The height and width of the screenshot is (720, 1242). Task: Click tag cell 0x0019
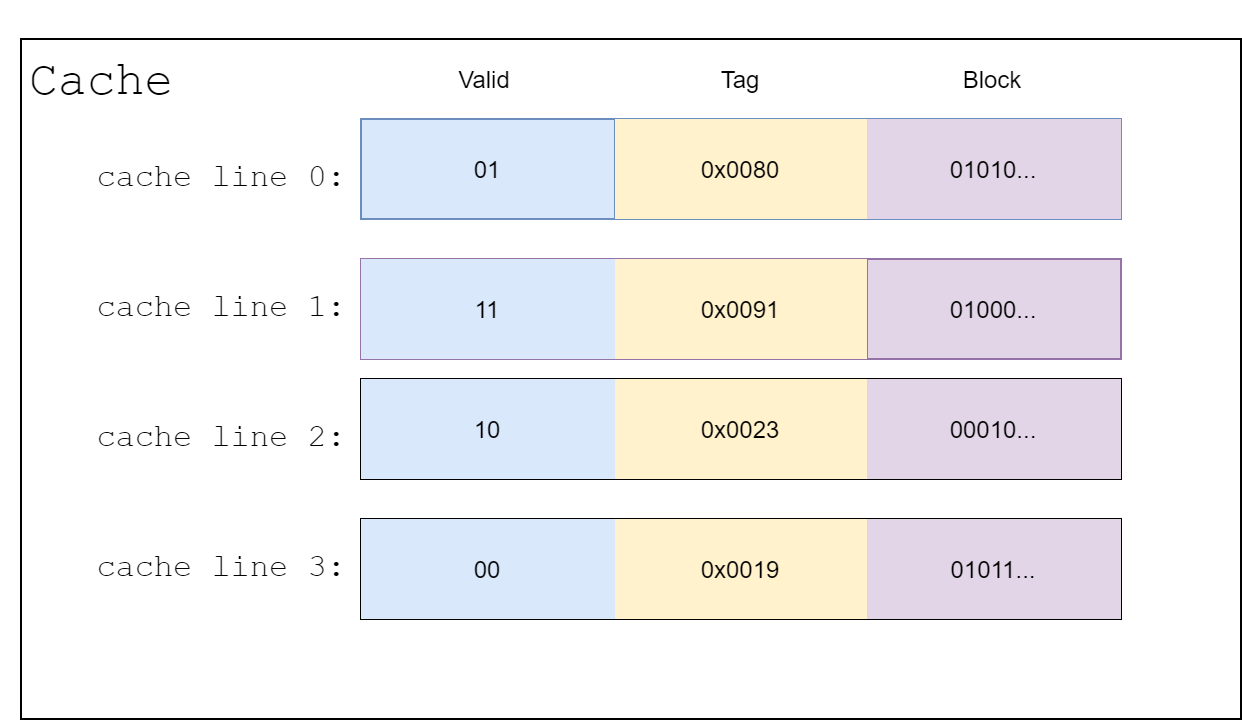coord(741,569)
